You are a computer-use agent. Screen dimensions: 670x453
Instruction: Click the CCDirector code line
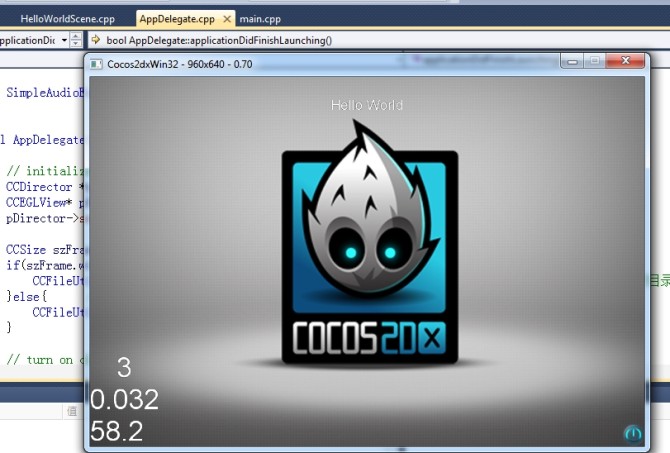pos(45,187)
